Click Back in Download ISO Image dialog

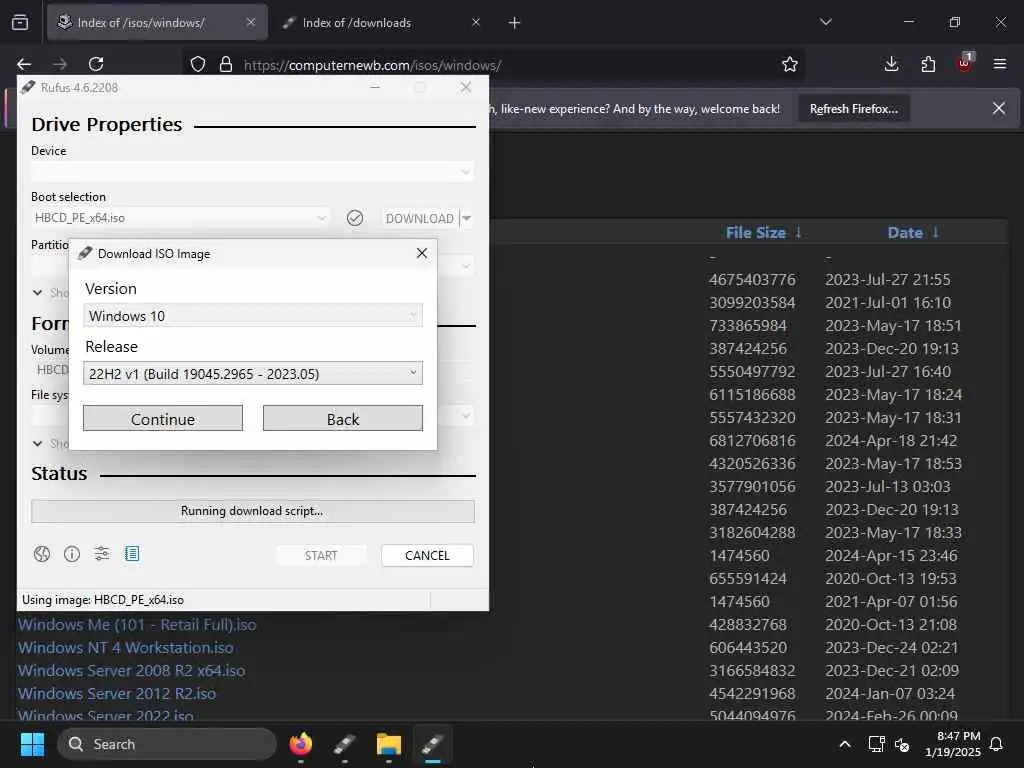pyautogui.click(x=343, y=419)
